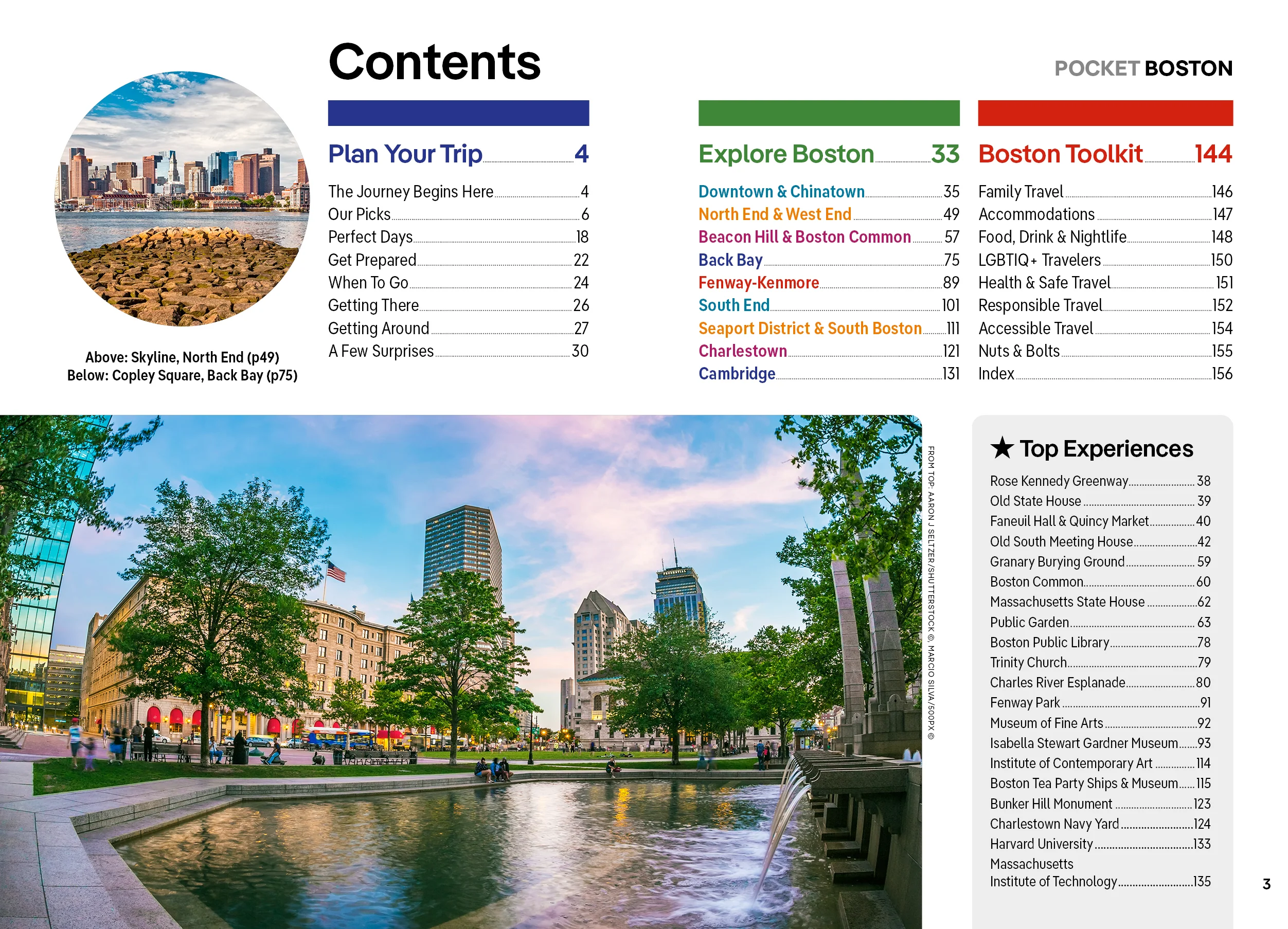The width and height of the screenshot is (1288, 929).
Task: Click the blue Plan Your Trip color bar
Action: click(x=458, y=113)
